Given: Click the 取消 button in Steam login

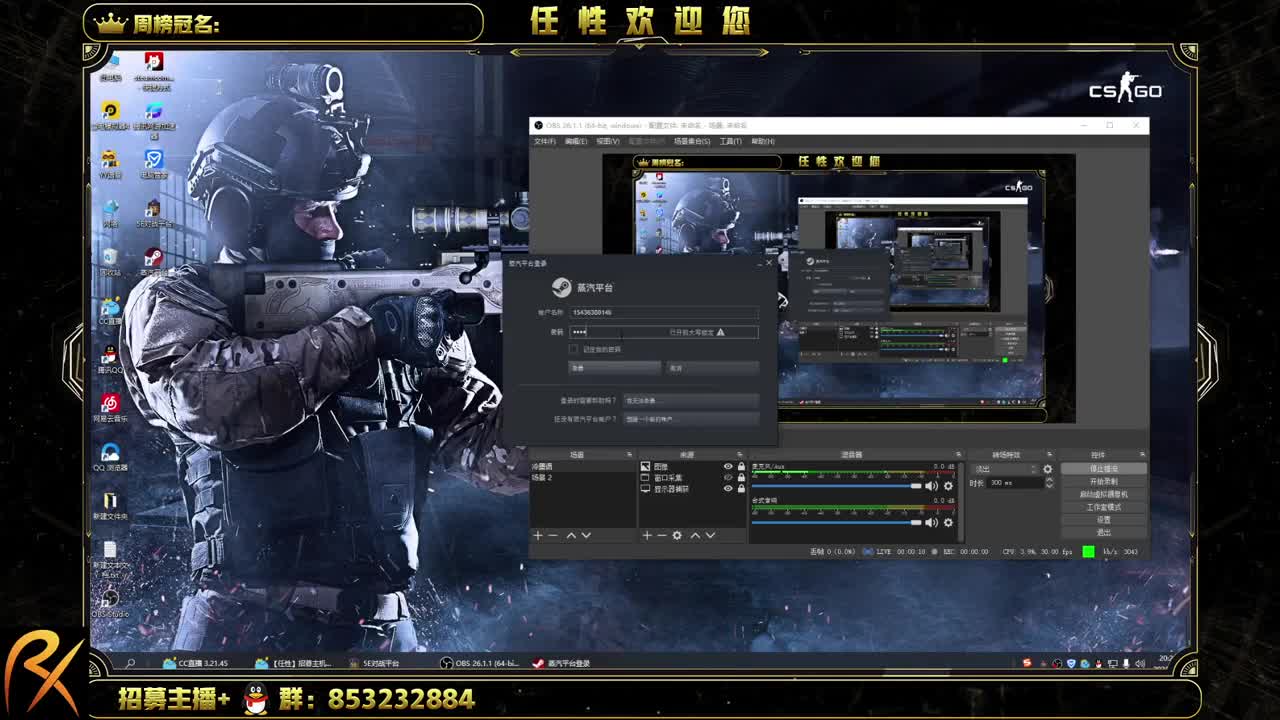Looking at the screenshot, I should click(x=712, y=368).
